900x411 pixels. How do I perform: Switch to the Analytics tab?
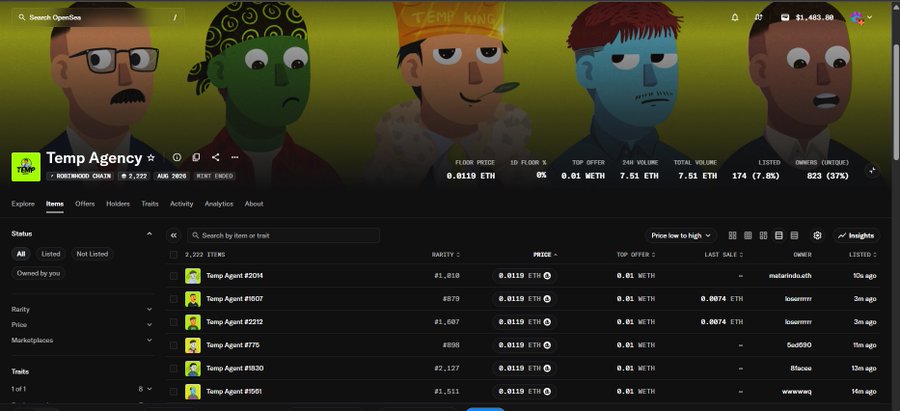[219, 204]
